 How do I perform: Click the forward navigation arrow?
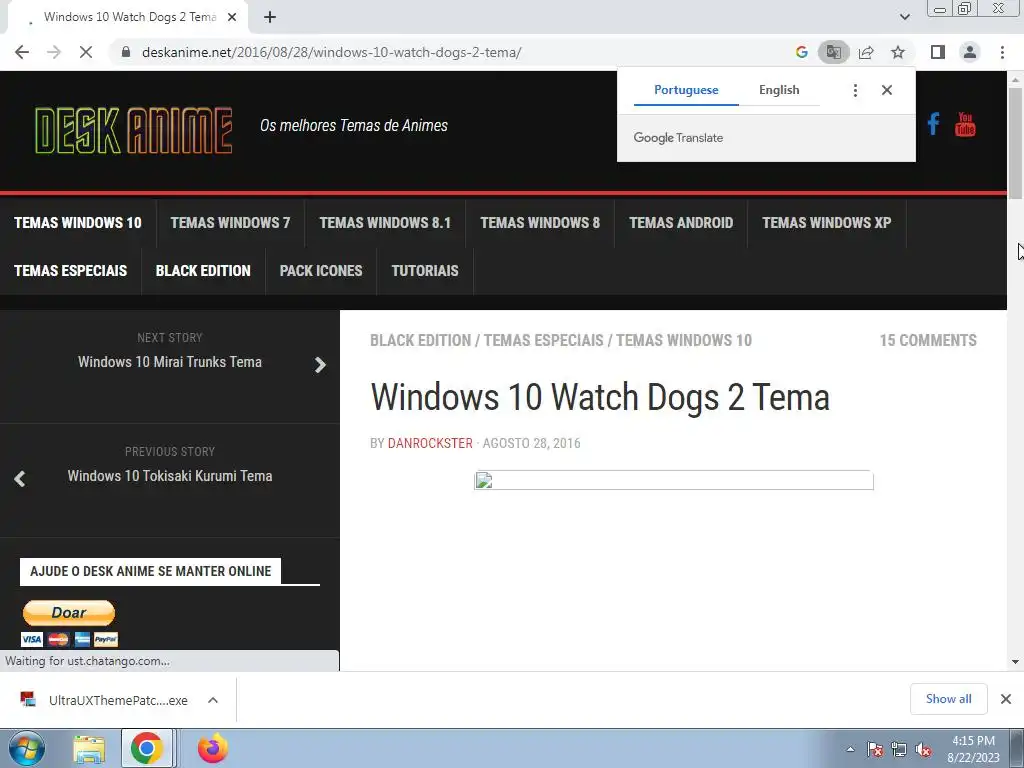click(x=54, y=52)
